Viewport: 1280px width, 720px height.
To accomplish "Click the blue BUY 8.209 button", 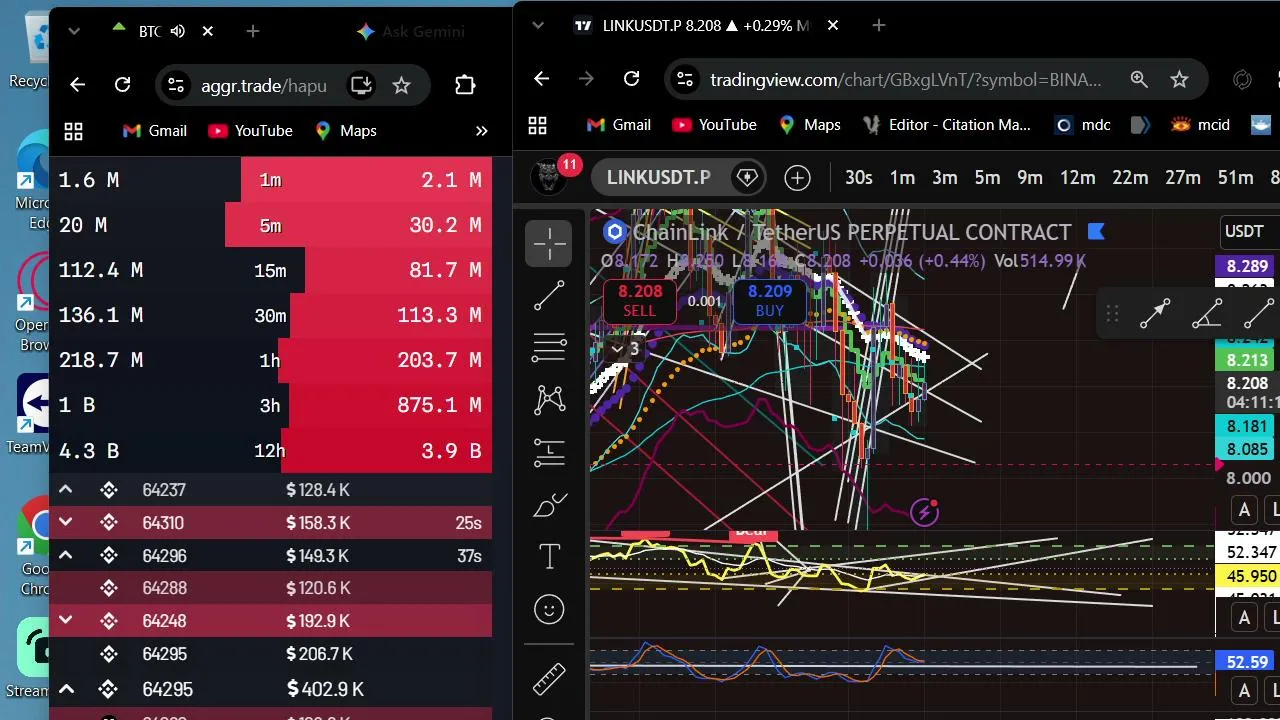I will [770, 300].
